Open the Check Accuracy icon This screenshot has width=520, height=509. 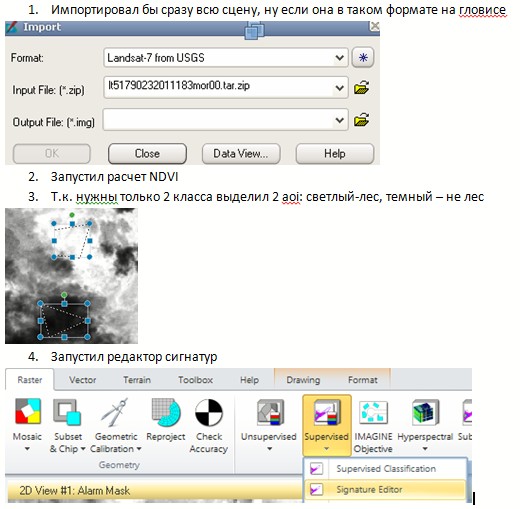[x=209, y=413]
